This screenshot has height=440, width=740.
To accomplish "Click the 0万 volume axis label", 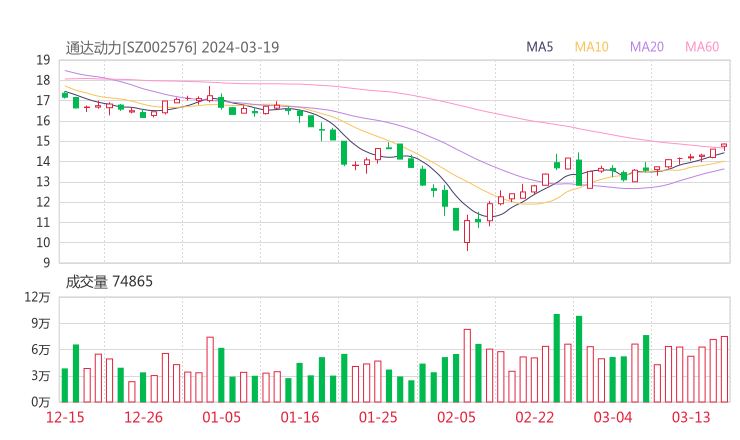I will (x=41, y=402).
